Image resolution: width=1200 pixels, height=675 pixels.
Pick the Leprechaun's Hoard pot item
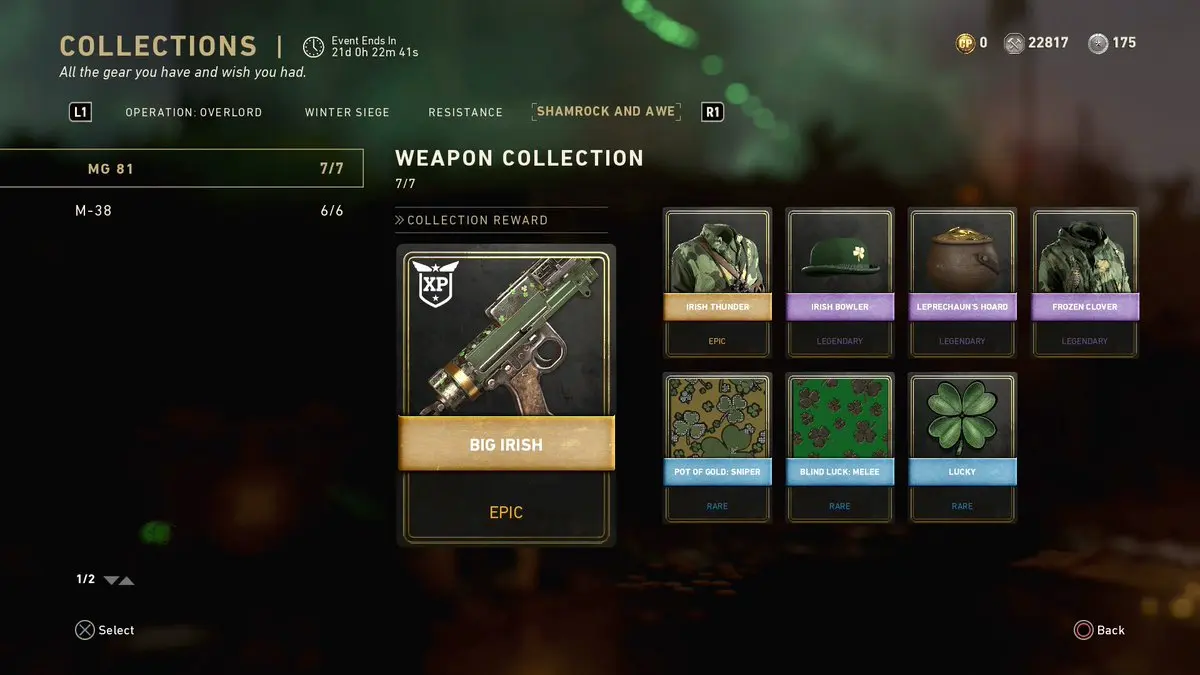[x=962, y=283]
